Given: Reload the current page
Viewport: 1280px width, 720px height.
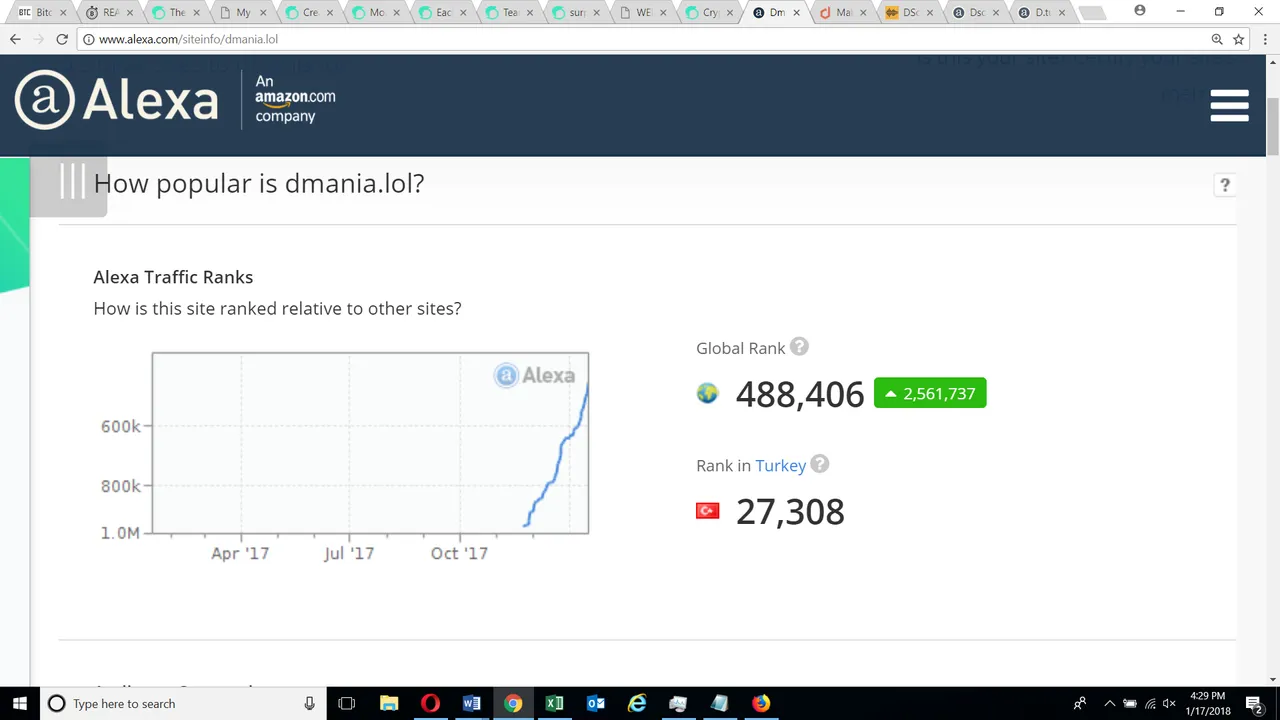Looking at the screenshot, I should coord(62,39).
